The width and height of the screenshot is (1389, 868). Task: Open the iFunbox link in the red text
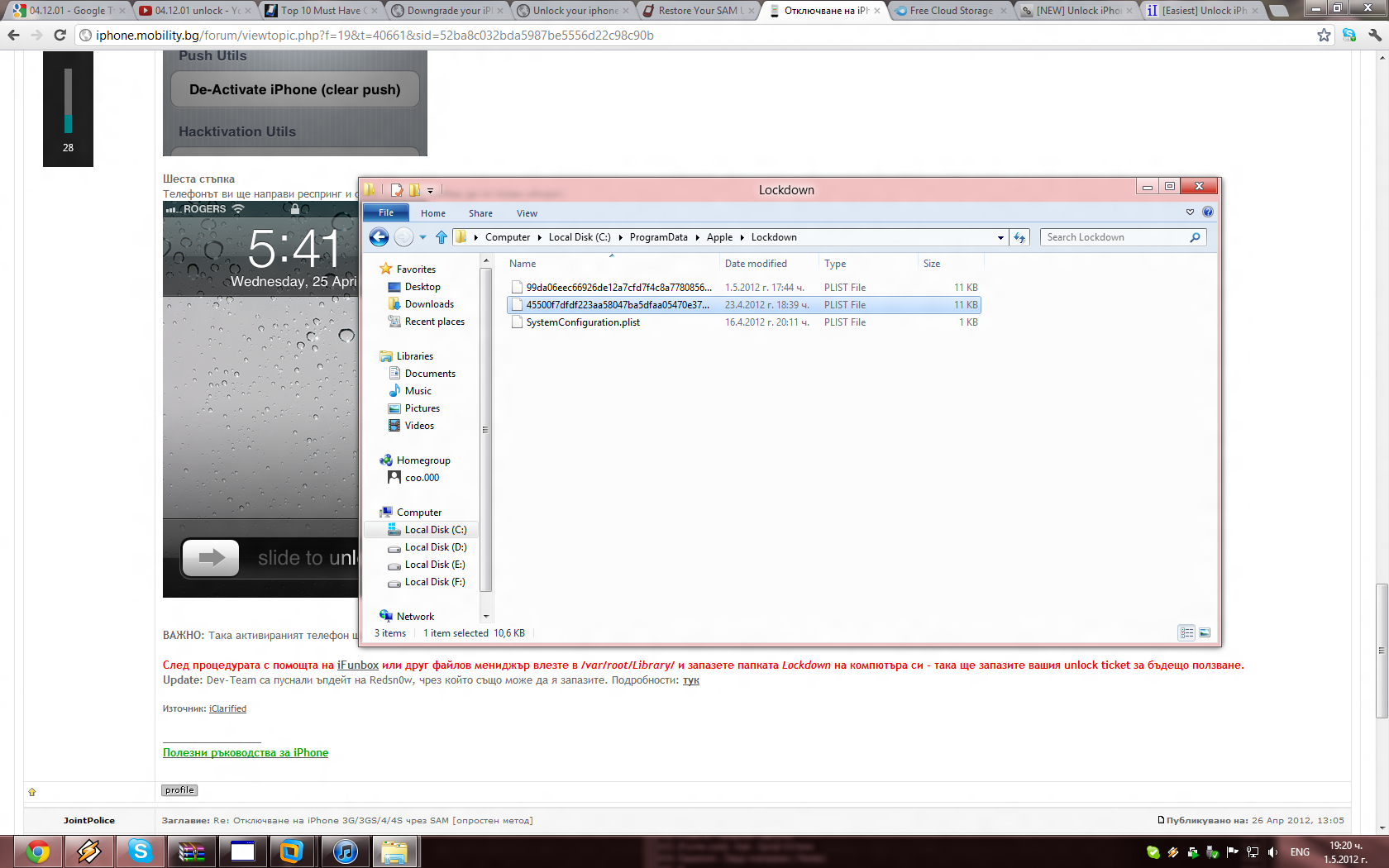tap(358, 665)
